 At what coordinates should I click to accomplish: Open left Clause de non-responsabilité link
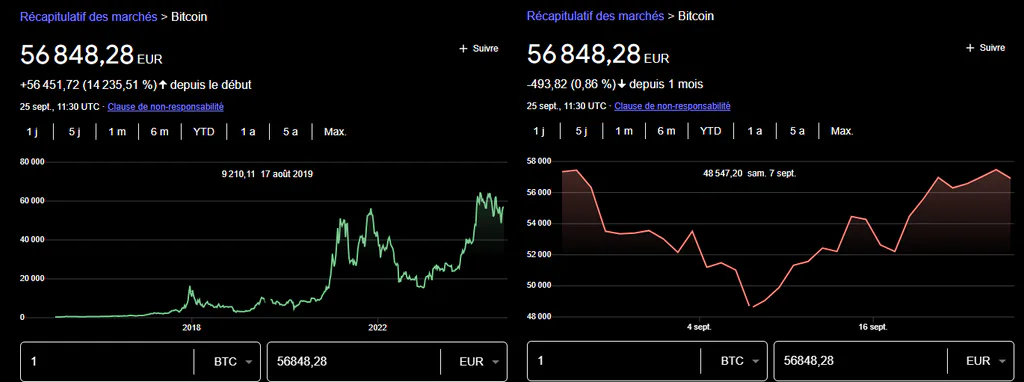click(x=165, y=106)
